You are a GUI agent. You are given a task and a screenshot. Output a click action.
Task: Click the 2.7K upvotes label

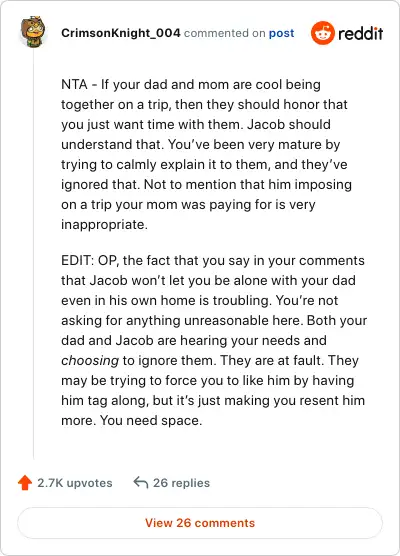coord(75,483)
